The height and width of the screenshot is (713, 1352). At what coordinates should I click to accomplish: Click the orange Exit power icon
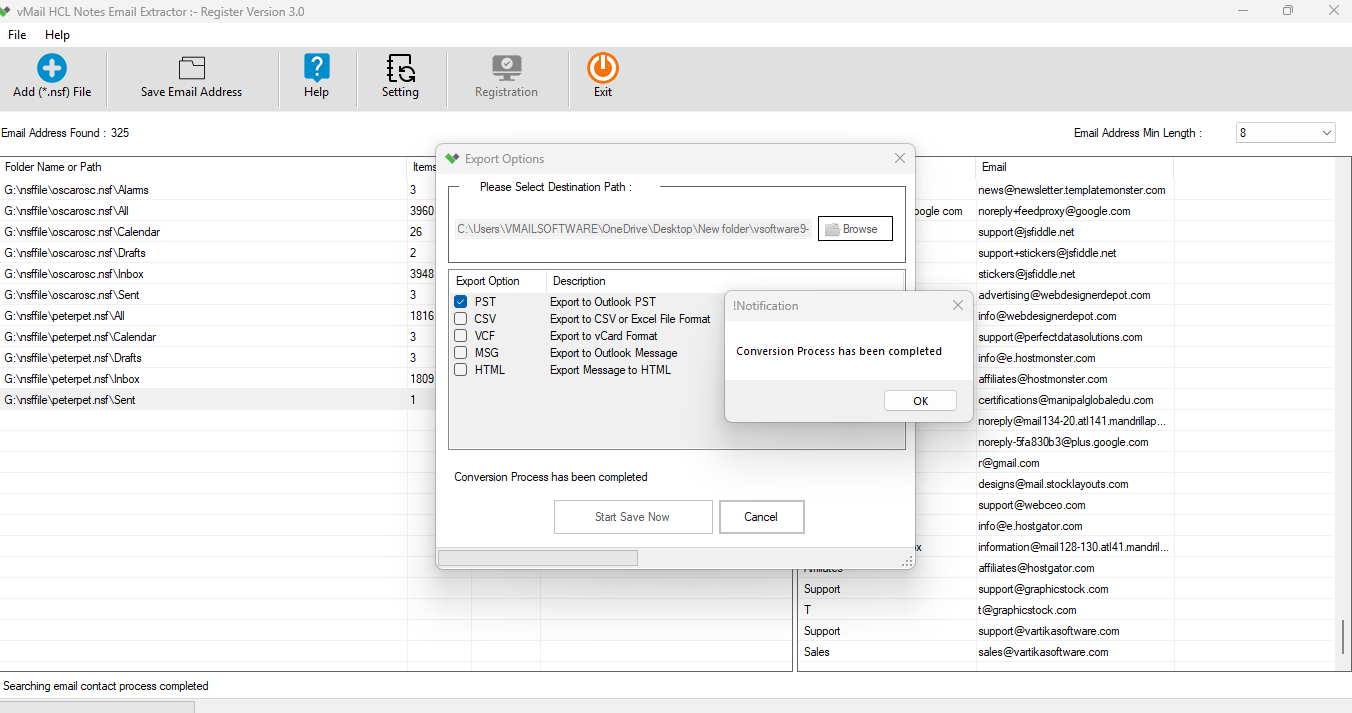tap(603, 68)
